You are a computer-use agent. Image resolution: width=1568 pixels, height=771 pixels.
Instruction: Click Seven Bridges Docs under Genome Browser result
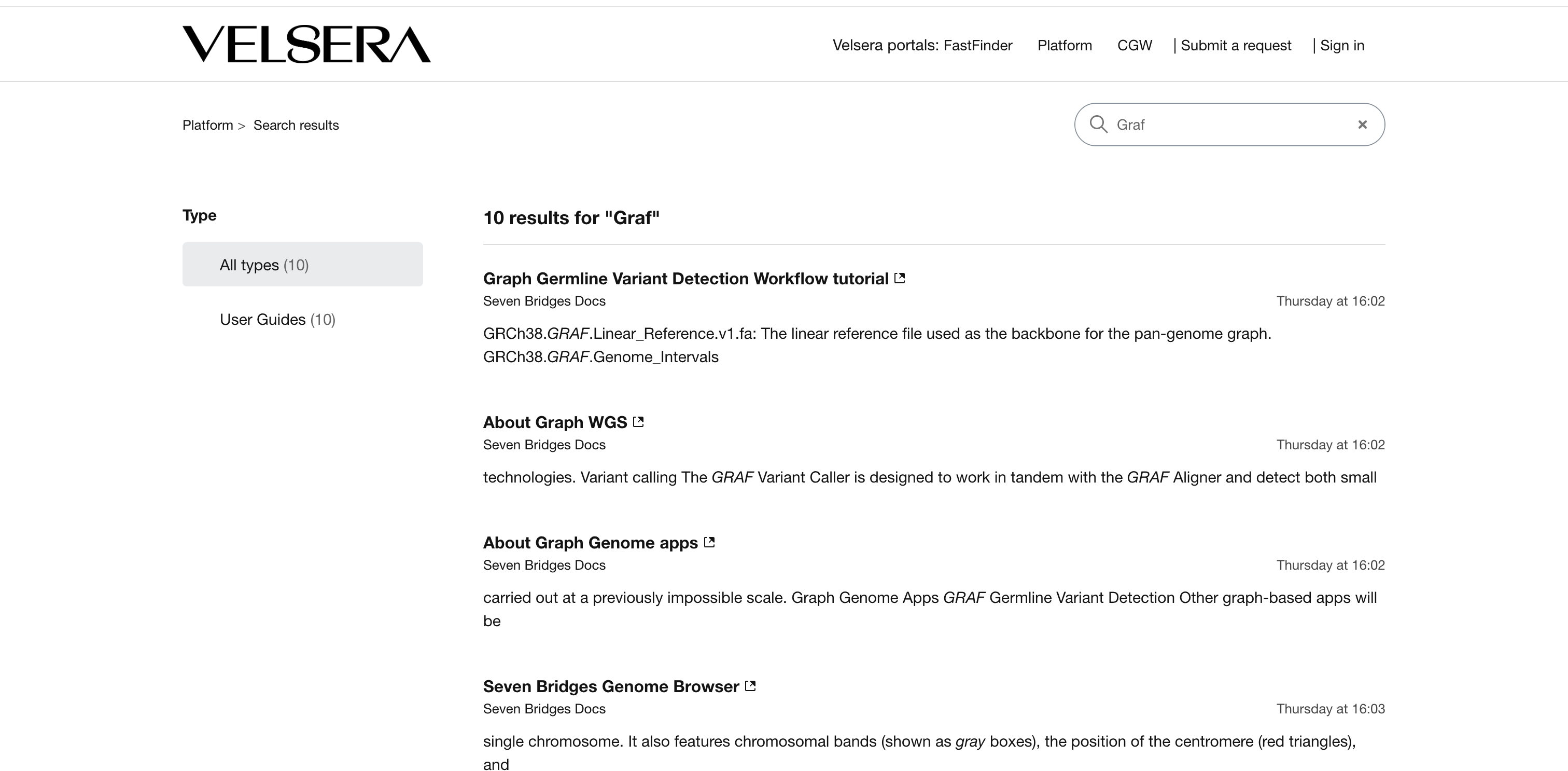(544, 708)
